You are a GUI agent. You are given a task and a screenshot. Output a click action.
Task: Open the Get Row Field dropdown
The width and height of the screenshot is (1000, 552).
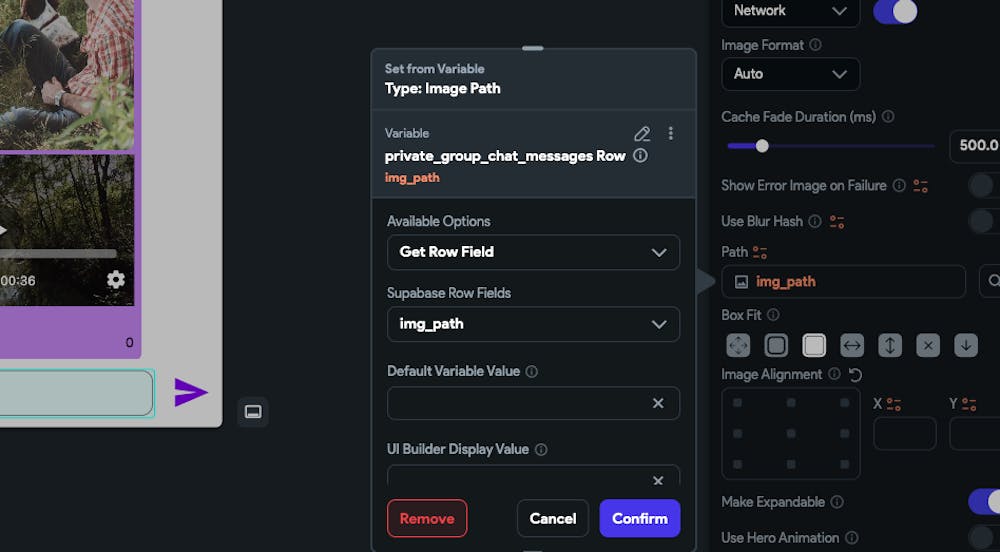pos(533,252)
